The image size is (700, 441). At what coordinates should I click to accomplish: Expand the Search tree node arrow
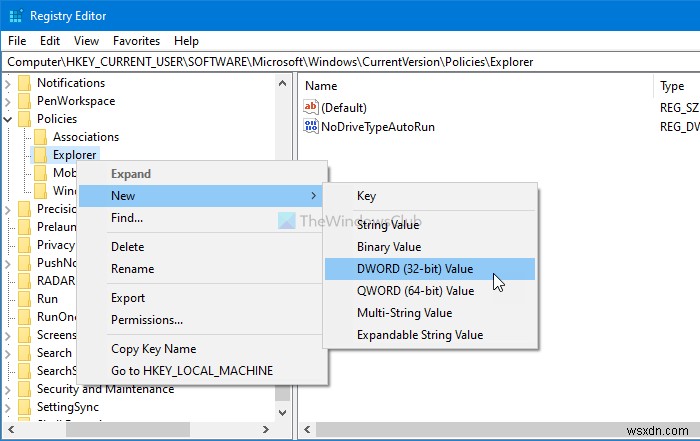coord(8,353)
